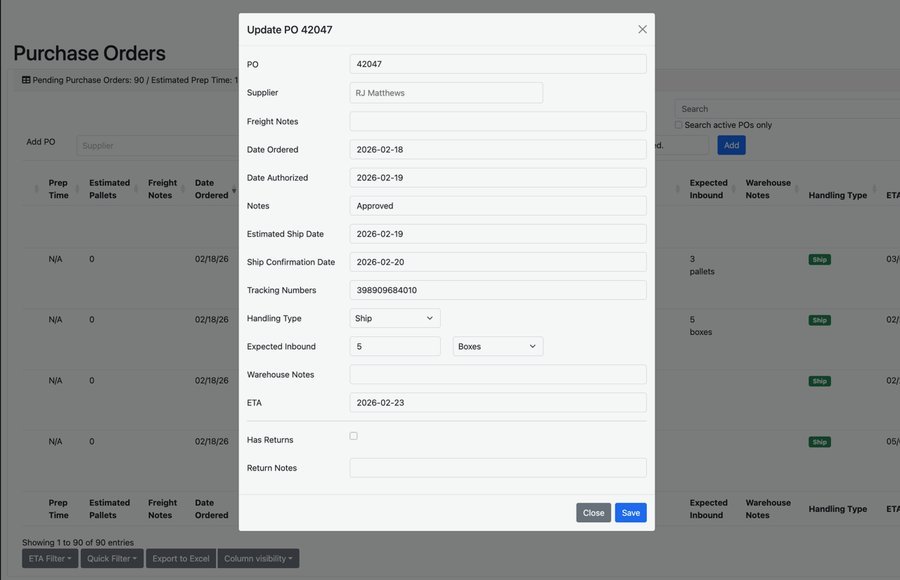Check the Search active POs only option

click(677, 123)
